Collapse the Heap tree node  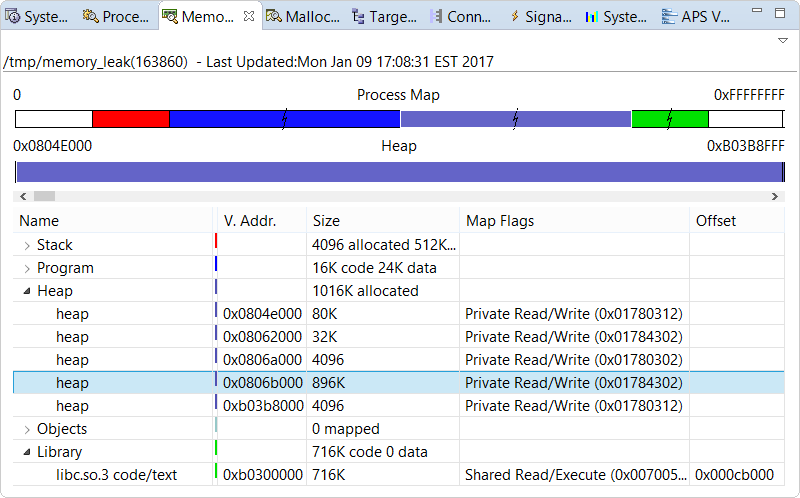click(26, 291)
